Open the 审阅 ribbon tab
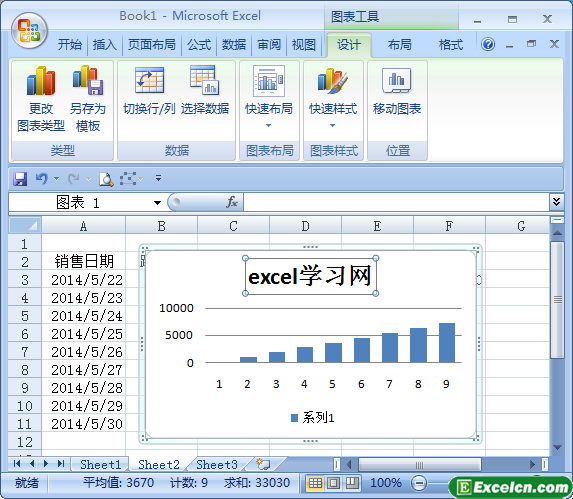This screenshot has width=573, height=499. (269, 45)
